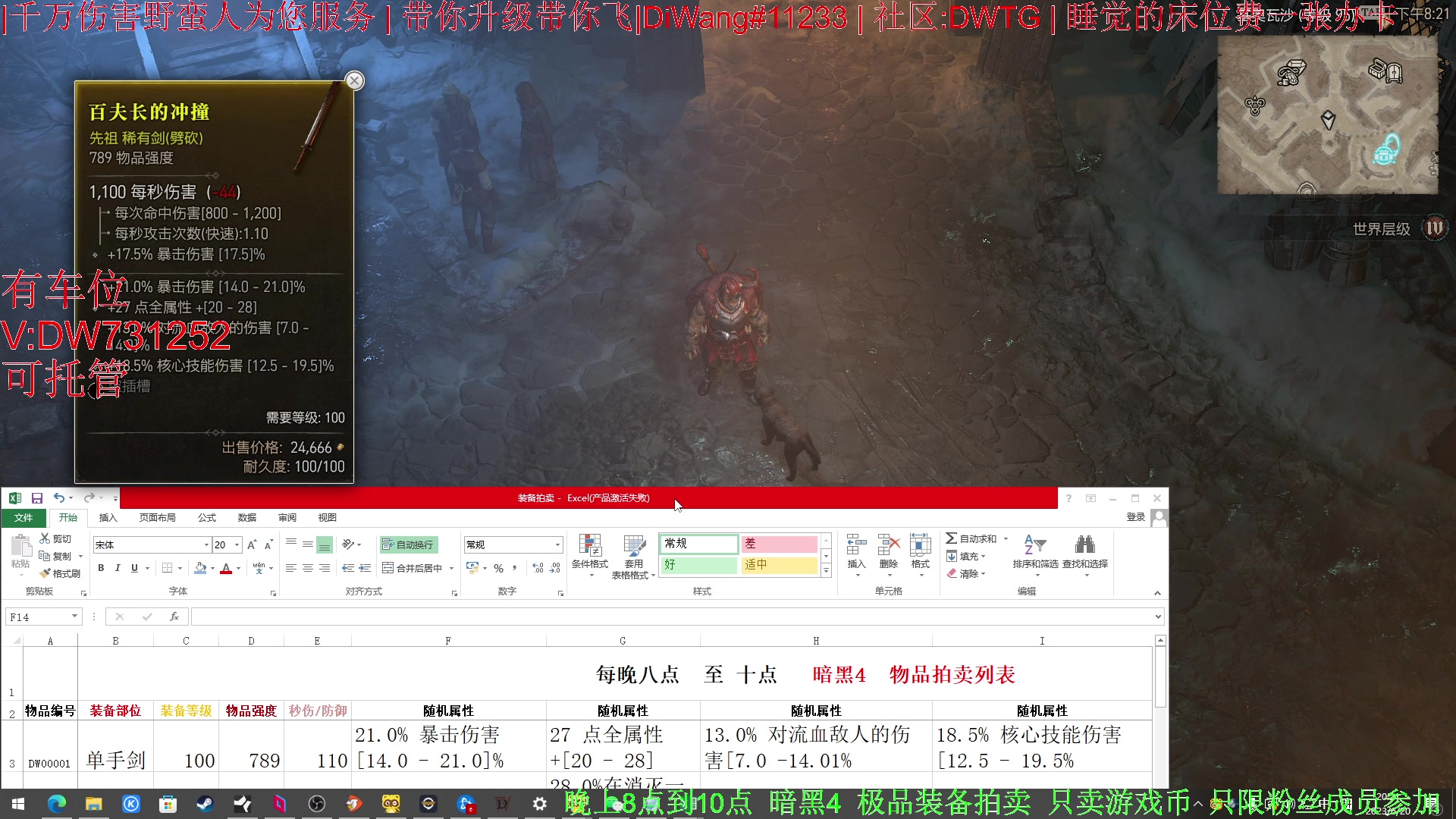Collapse the Excel ribbon

1157,593
